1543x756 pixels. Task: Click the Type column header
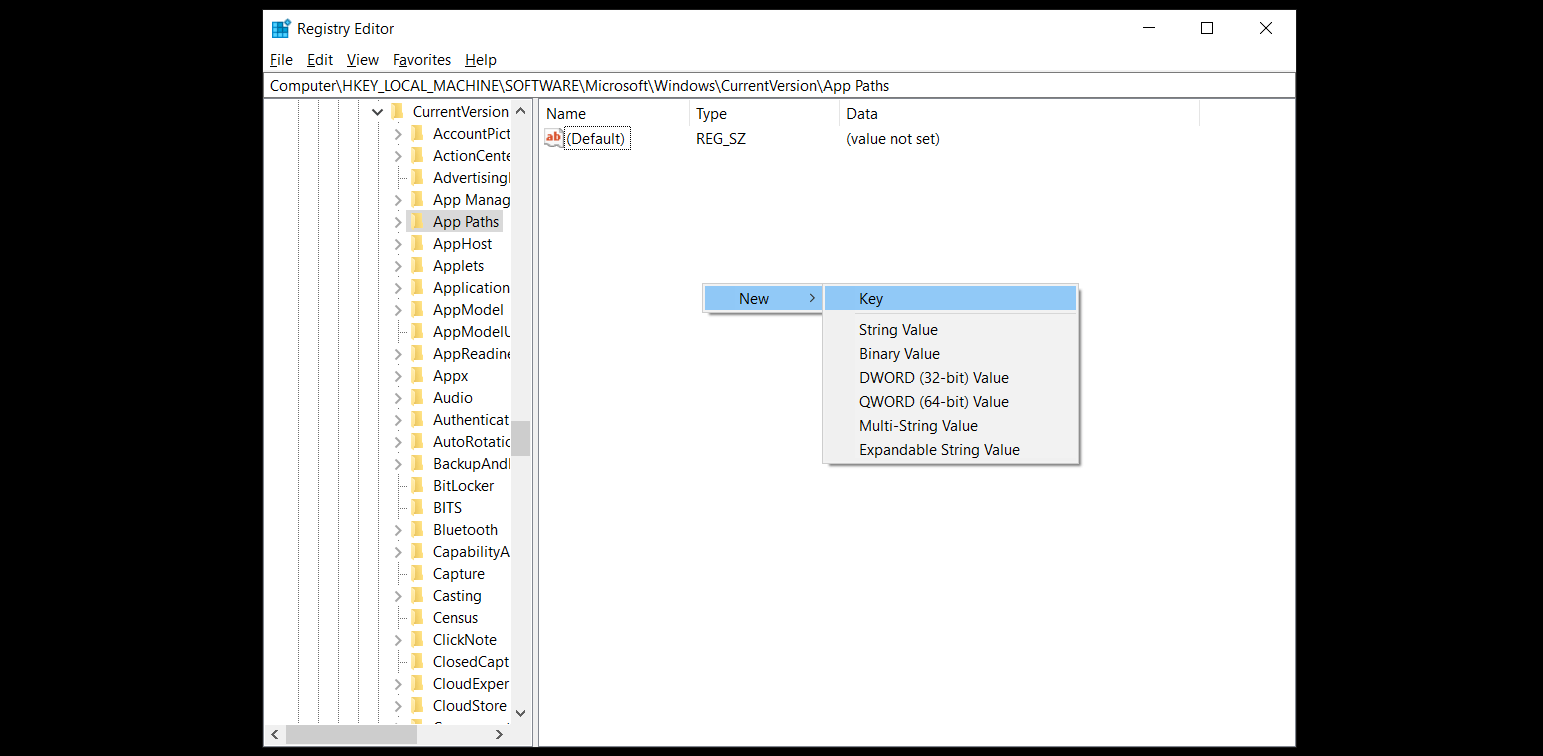(x=764, y=114)
